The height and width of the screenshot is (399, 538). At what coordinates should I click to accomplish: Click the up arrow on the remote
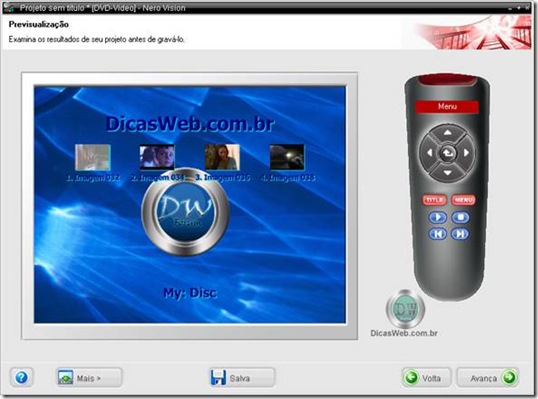[447, 132]
